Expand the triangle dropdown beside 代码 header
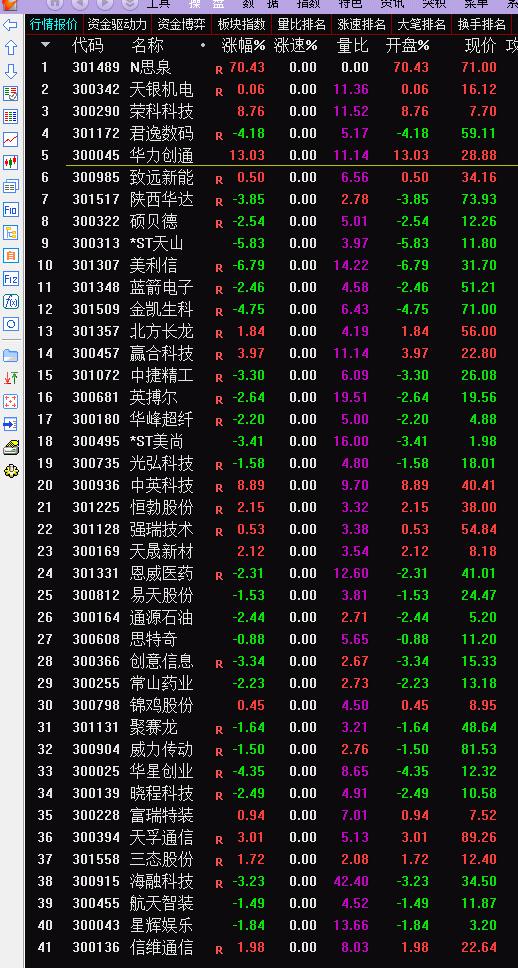The height and width of the screenshot is (968, 518). tap(46, 45)
